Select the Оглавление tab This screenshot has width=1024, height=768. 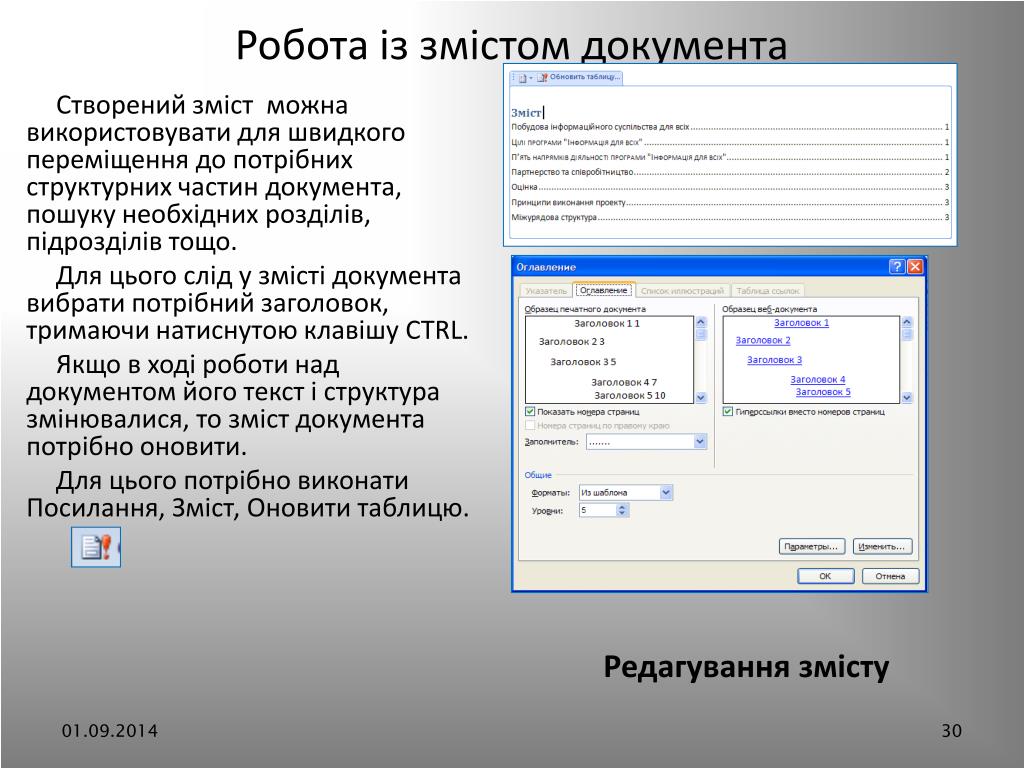tap(603, 290)
